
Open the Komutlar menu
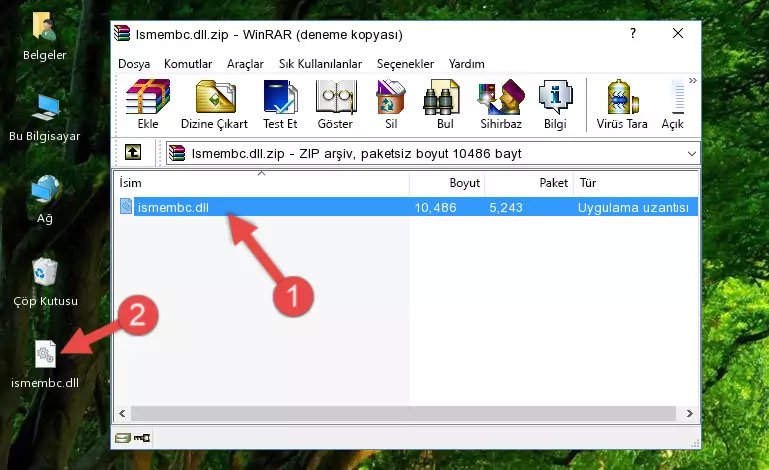188,64
